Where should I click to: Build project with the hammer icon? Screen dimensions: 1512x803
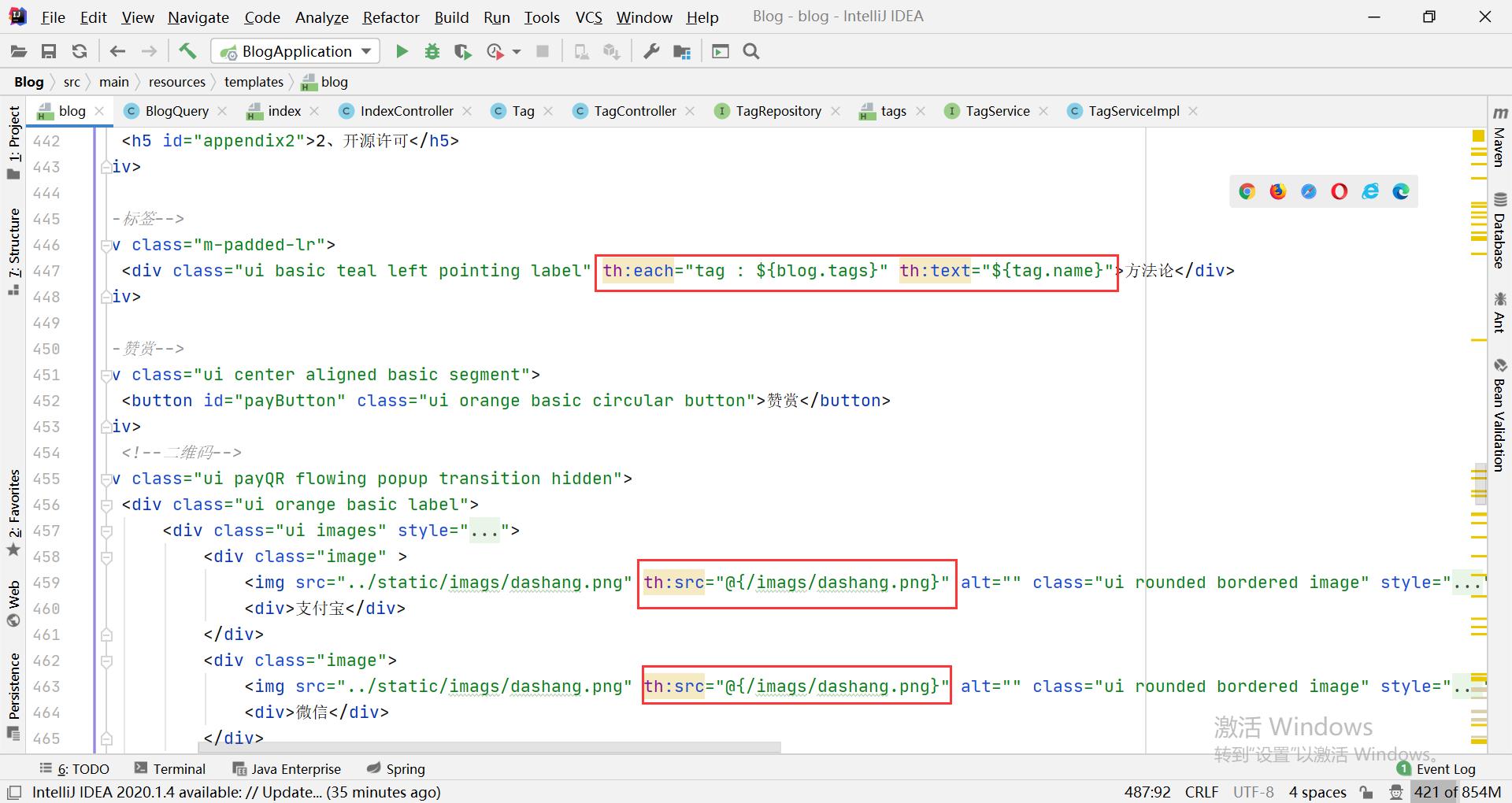(187, 51)
